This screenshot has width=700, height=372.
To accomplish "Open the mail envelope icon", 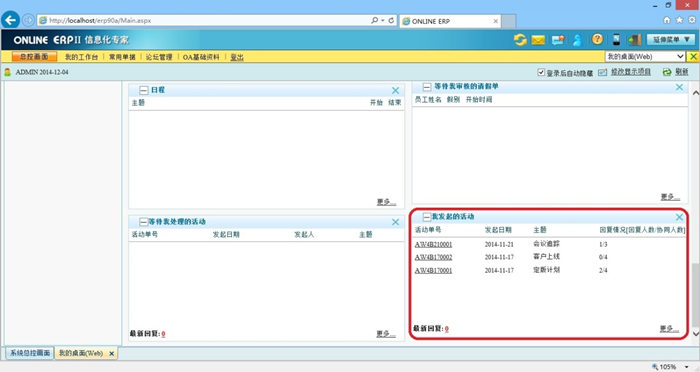I will tap(538, 40).
